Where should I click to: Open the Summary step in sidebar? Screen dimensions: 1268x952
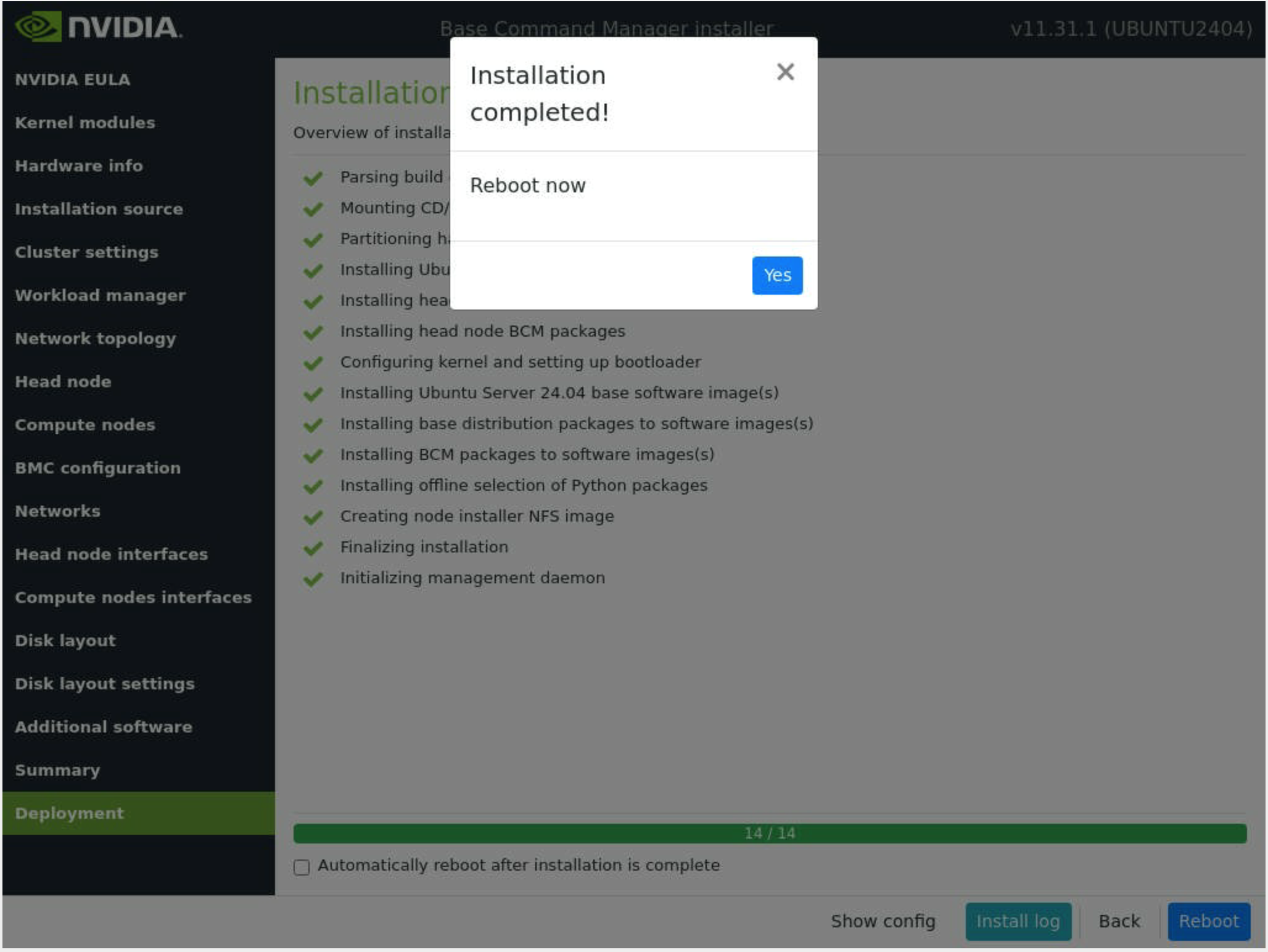click(x=57, y=770)
